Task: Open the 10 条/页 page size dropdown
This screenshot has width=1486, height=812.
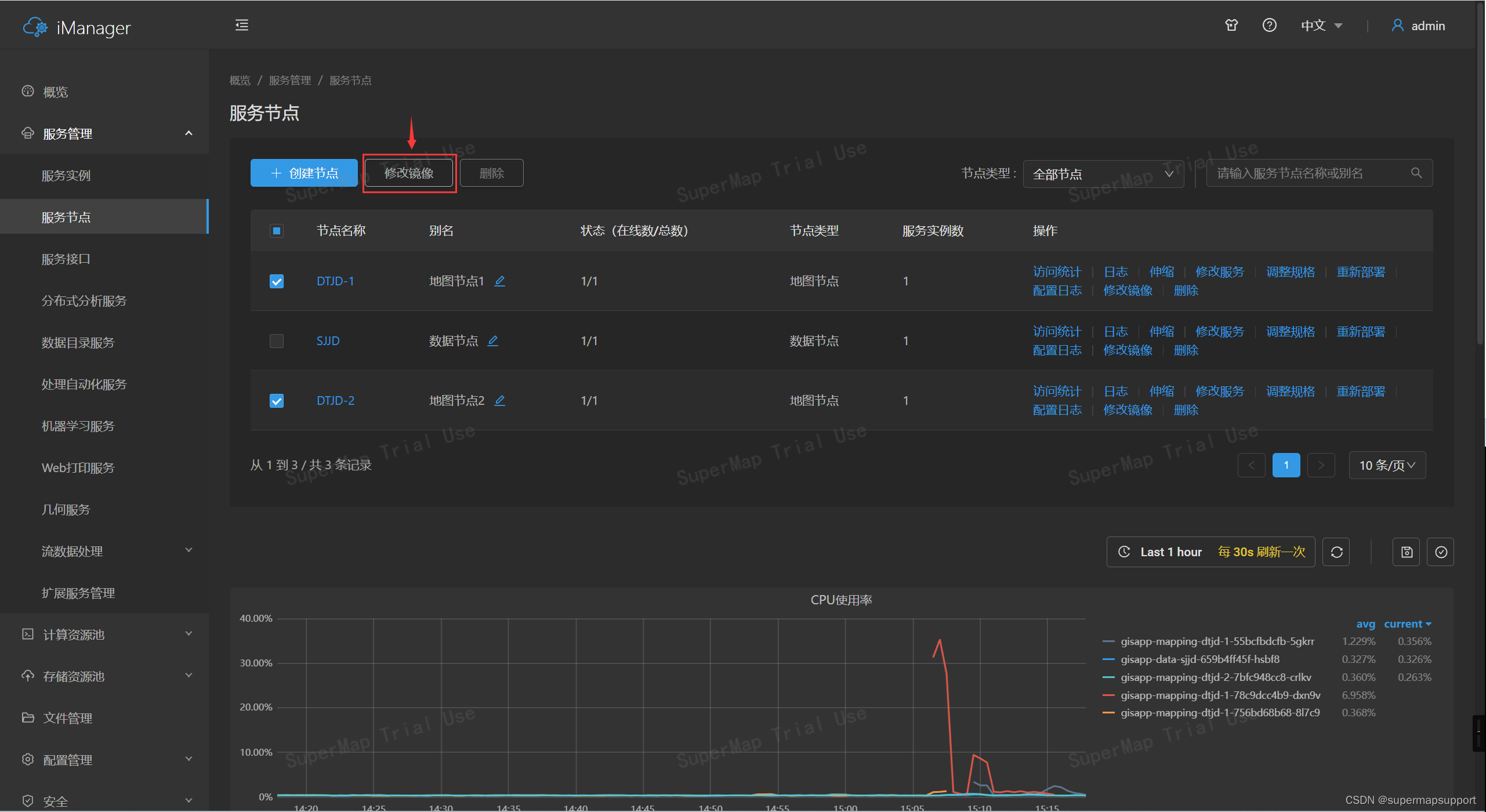Action: point(1387,465)
